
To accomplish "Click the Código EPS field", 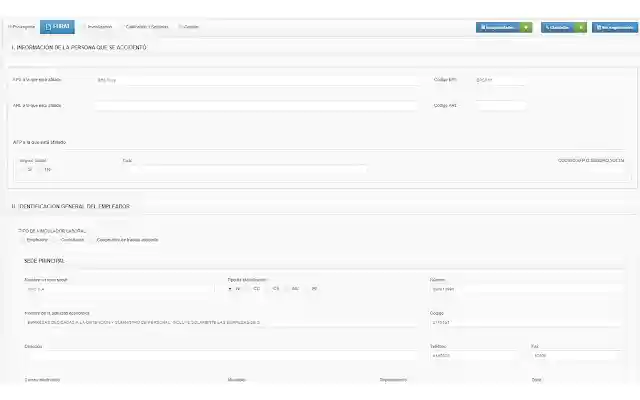I will tap(500, 80).
